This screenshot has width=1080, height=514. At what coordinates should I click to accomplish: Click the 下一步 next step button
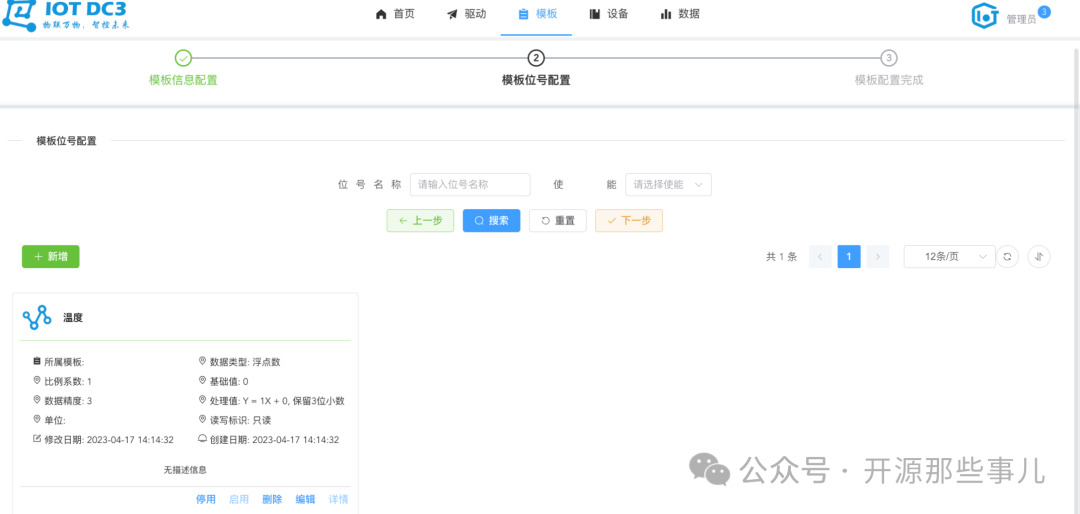629,220
